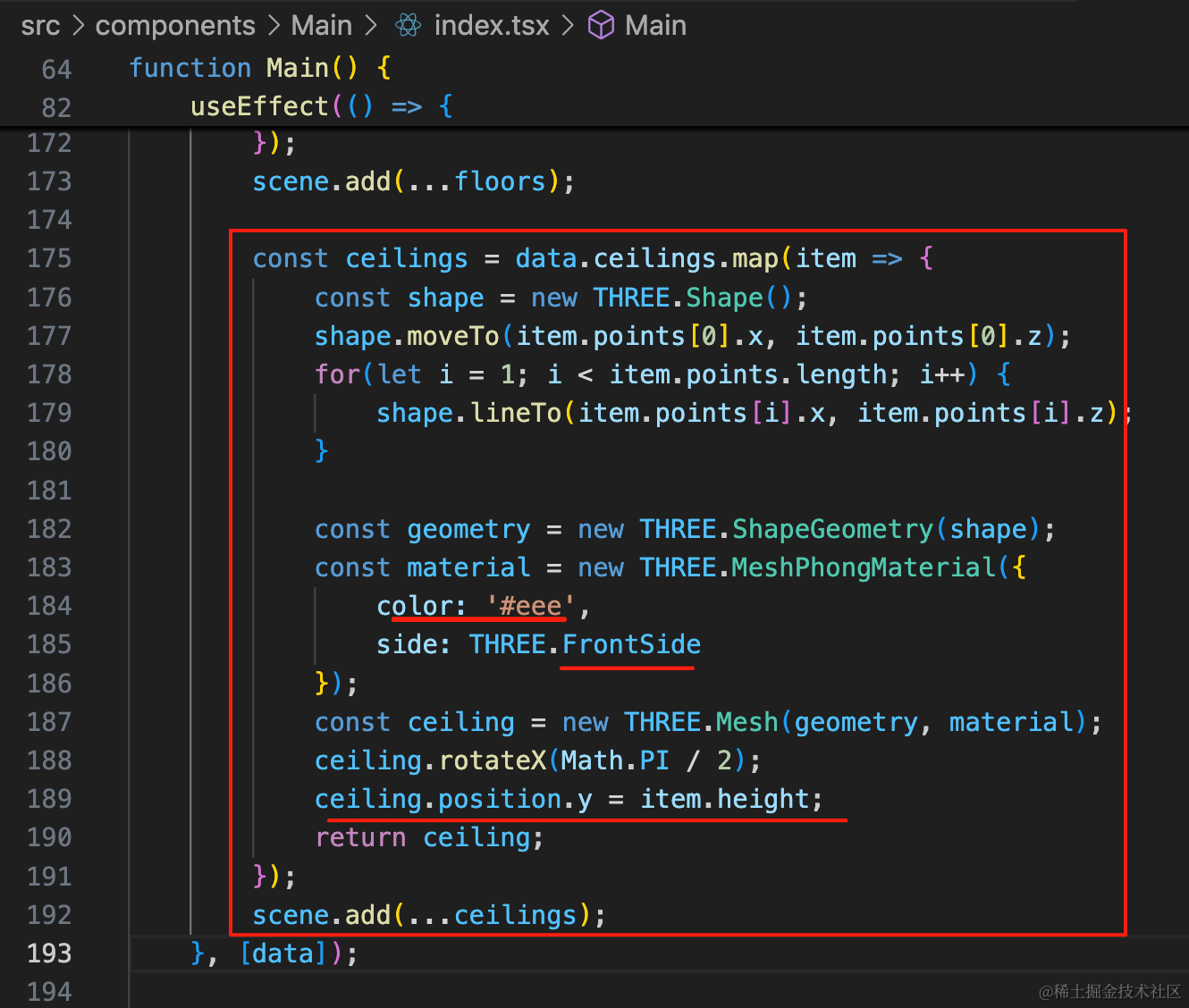The height and width of the screenshot is (1008, 1189).
Task: Click 'Math.PI' on line 188
Action: 615,760
